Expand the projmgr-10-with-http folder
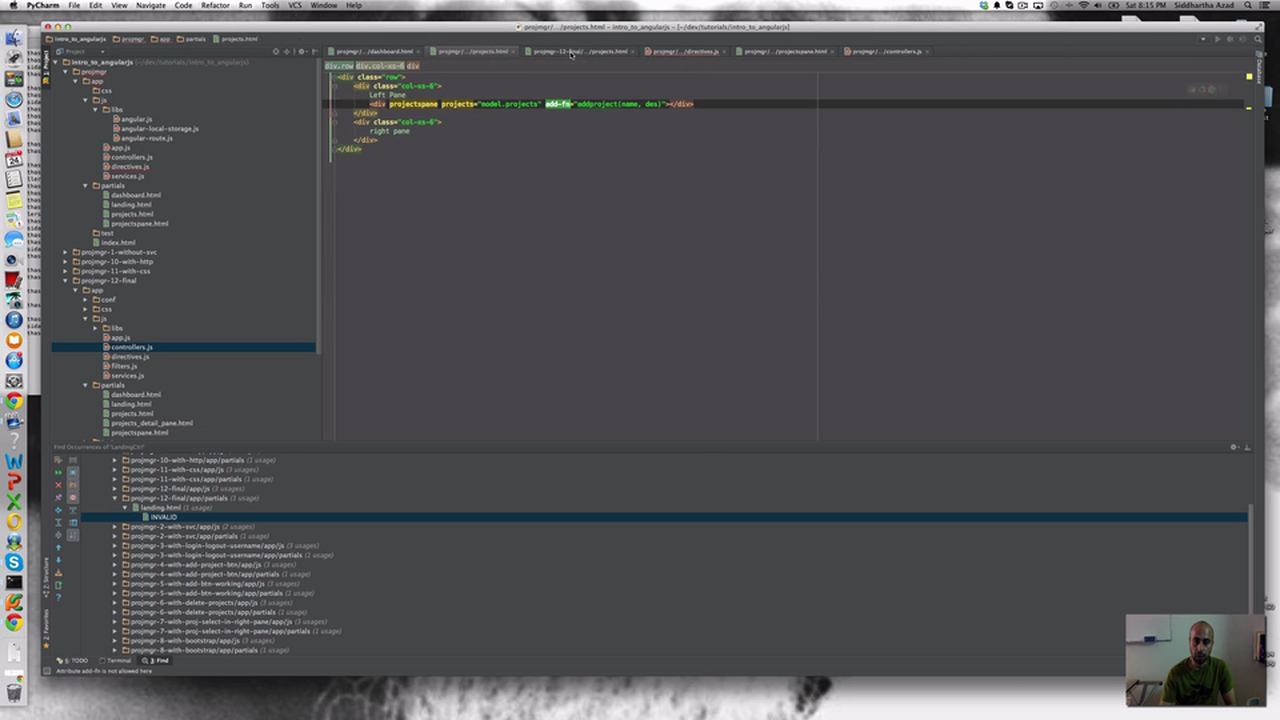 tap(66, 262)
